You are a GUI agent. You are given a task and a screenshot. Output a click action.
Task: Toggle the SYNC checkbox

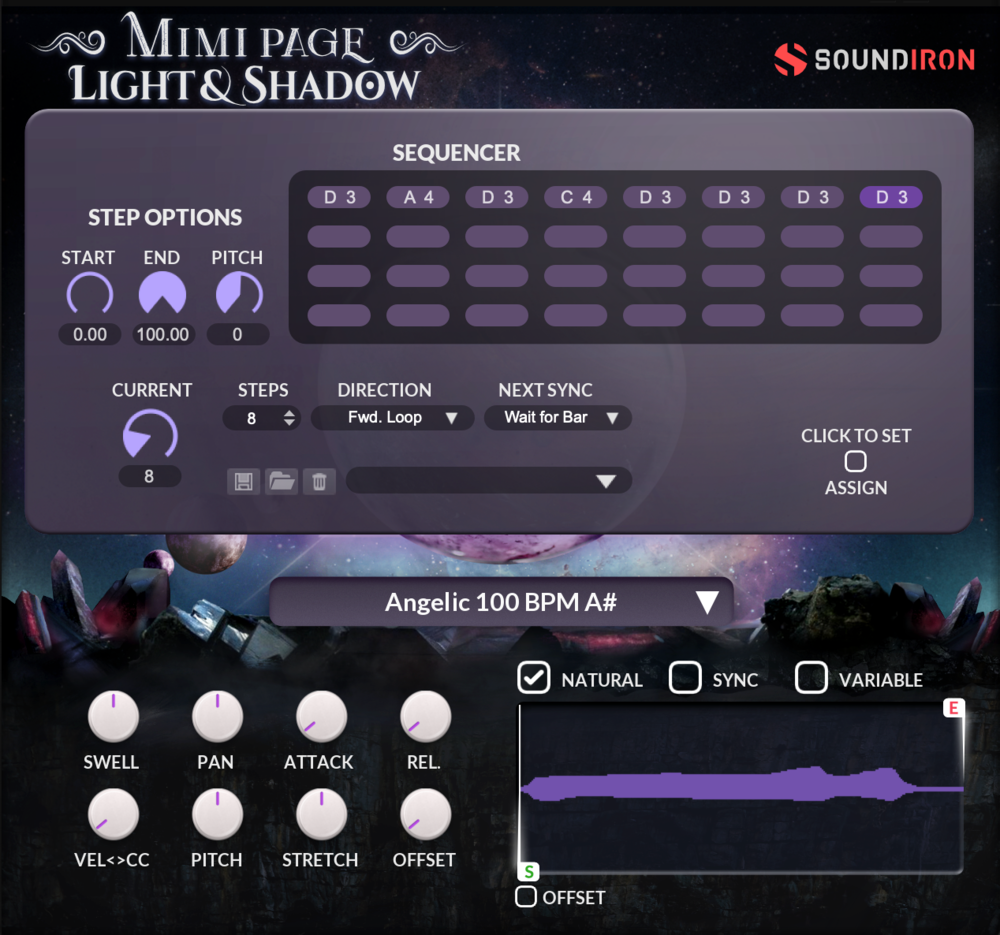tap(685, 677)
